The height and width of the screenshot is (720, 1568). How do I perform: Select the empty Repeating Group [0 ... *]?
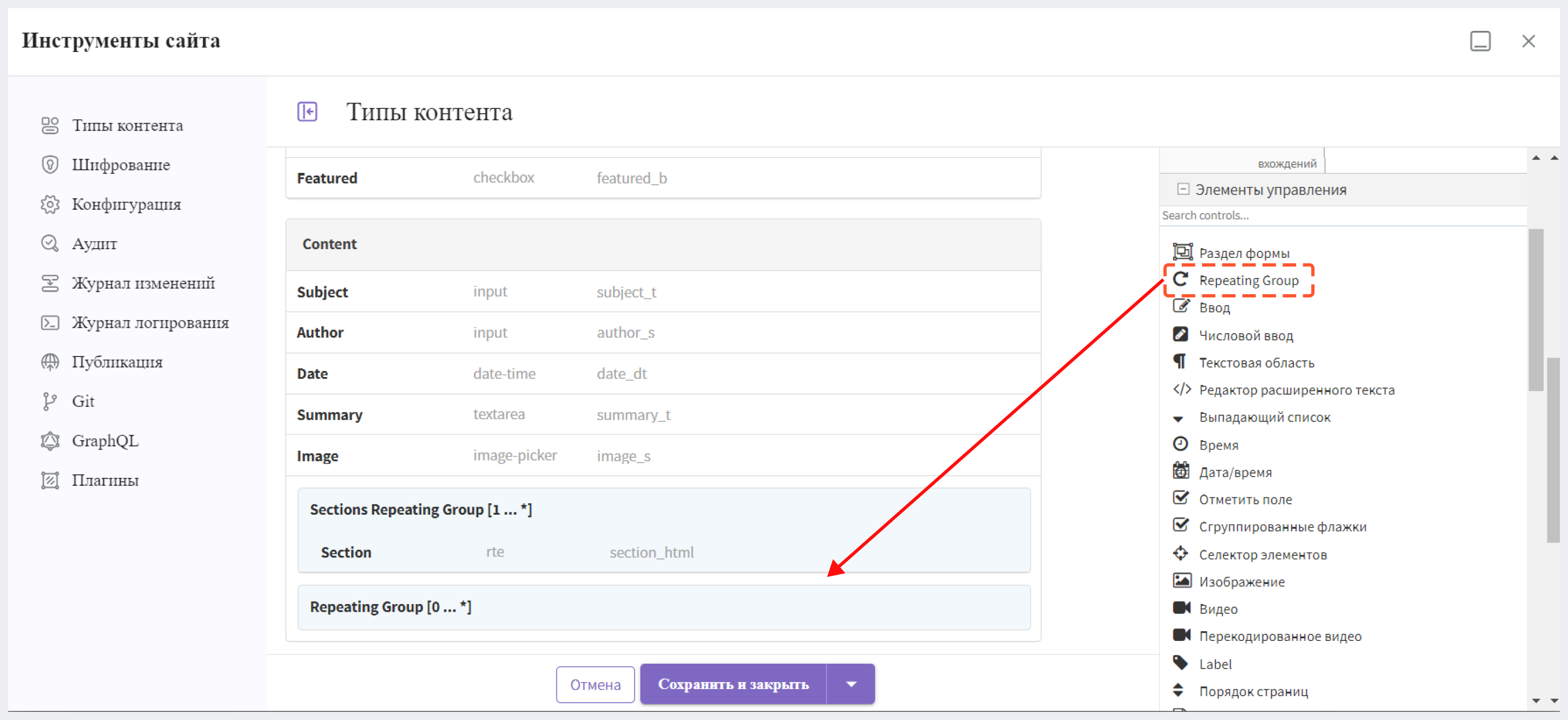pos(663,607)
